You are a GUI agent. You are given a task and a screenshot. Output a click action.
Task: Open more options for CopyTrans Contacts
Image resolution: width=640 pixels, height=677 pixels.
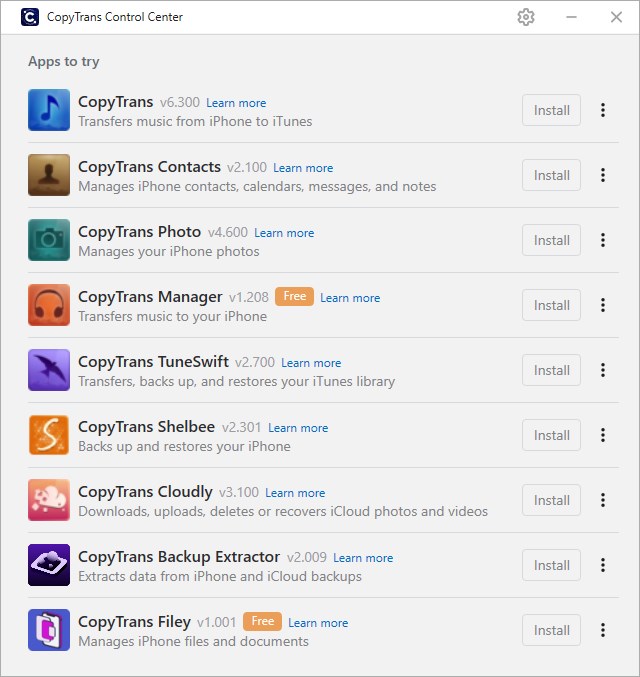pyautogui.click(x=603, y=175)
